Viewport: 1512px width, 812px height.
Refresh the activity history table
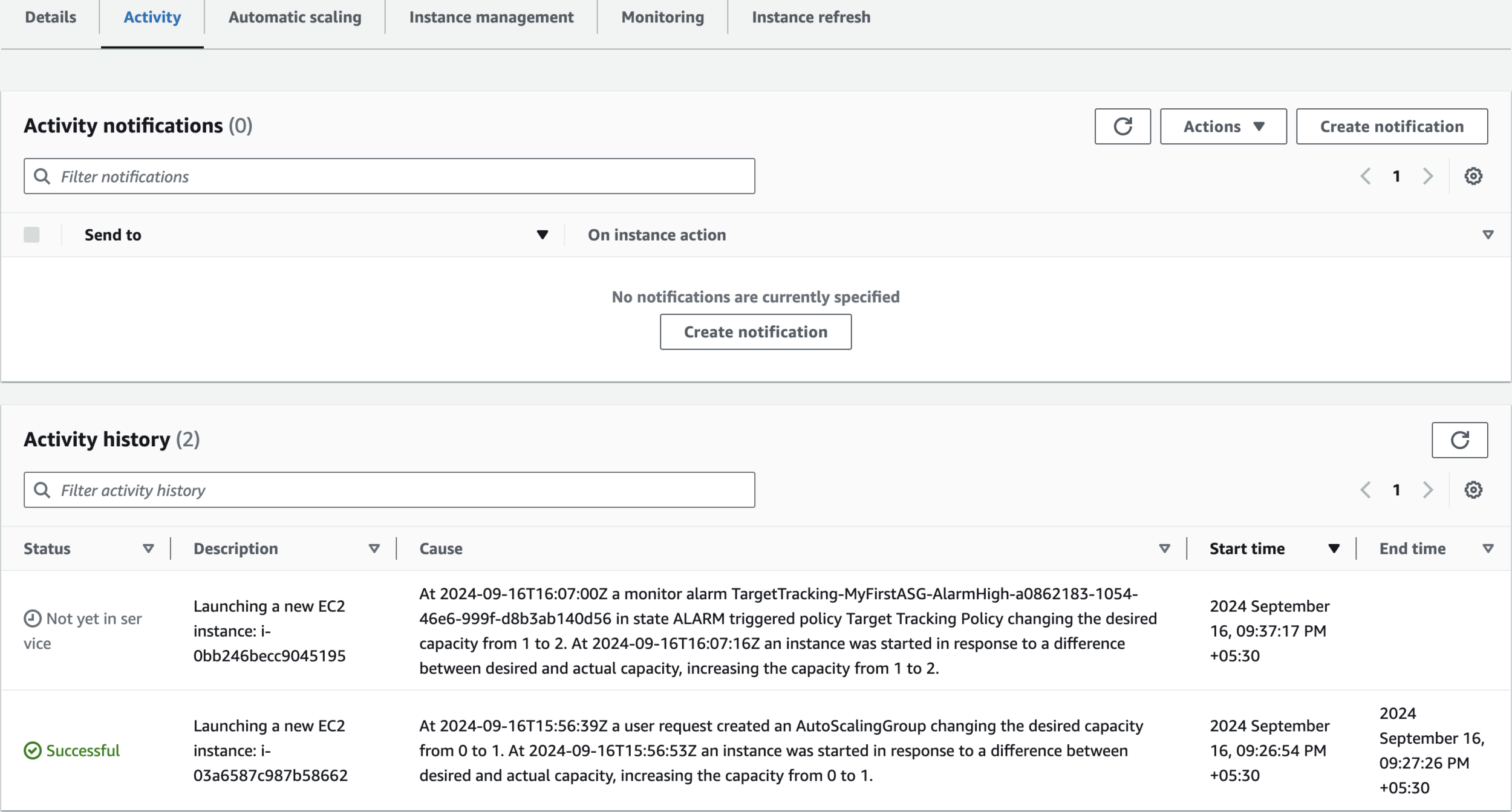coord(1459,440)
